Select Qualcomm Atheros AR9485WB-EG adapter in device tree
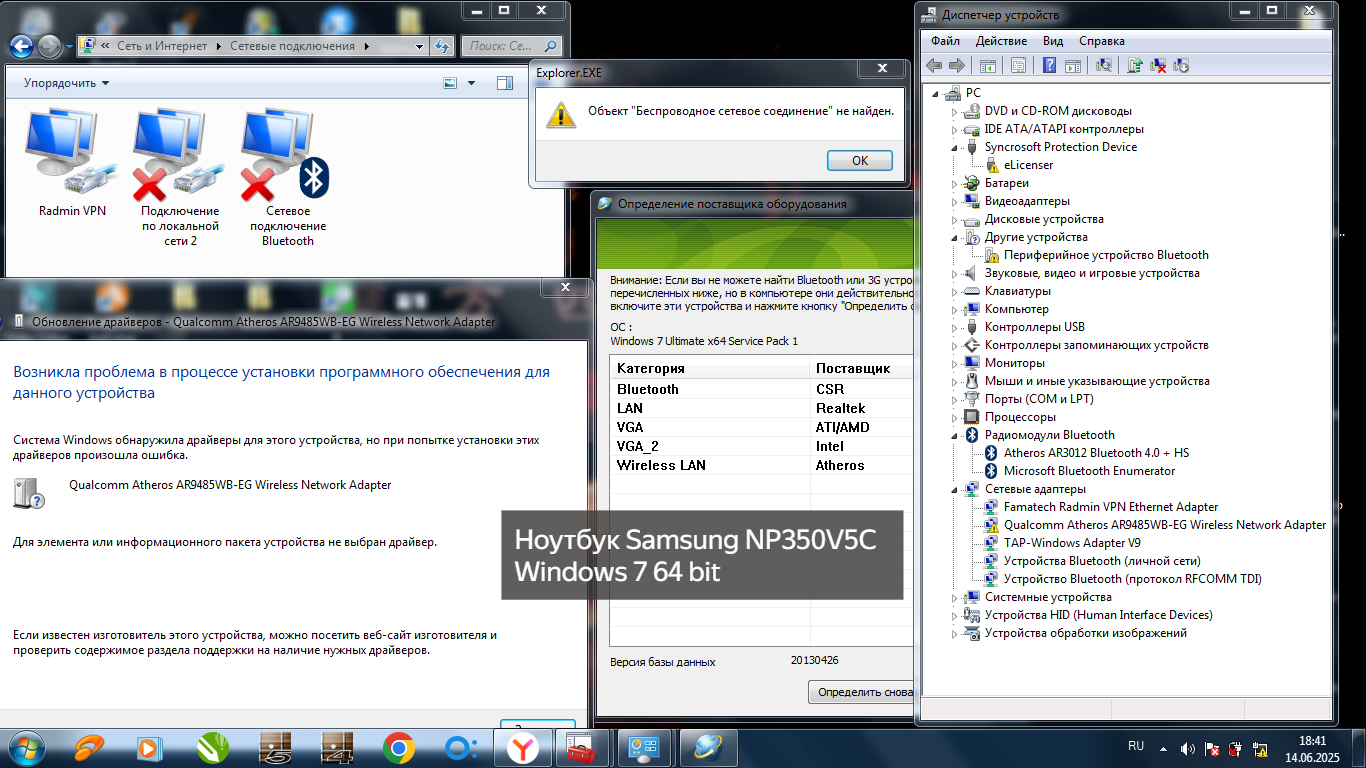The height and width of the screenshot is (768, 1366). 1165,525
